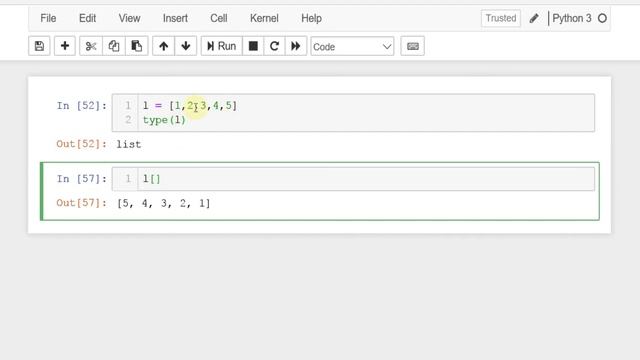Click the kernel idle circle indicator
This screenshot has height=360, width=640.
[602, 18]
